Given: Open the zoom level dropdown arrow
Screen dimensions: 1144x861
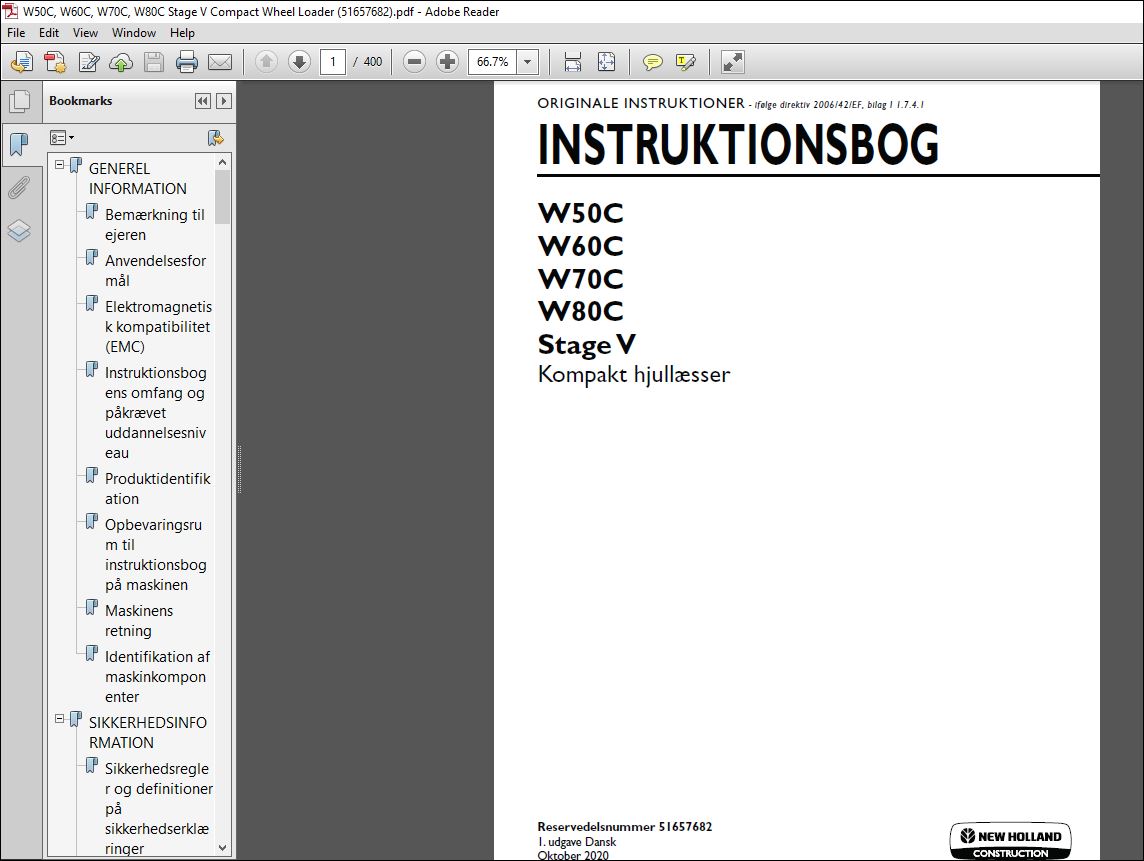Looking at the screenshot, I should pyautogui.click(x=527, y=62).
